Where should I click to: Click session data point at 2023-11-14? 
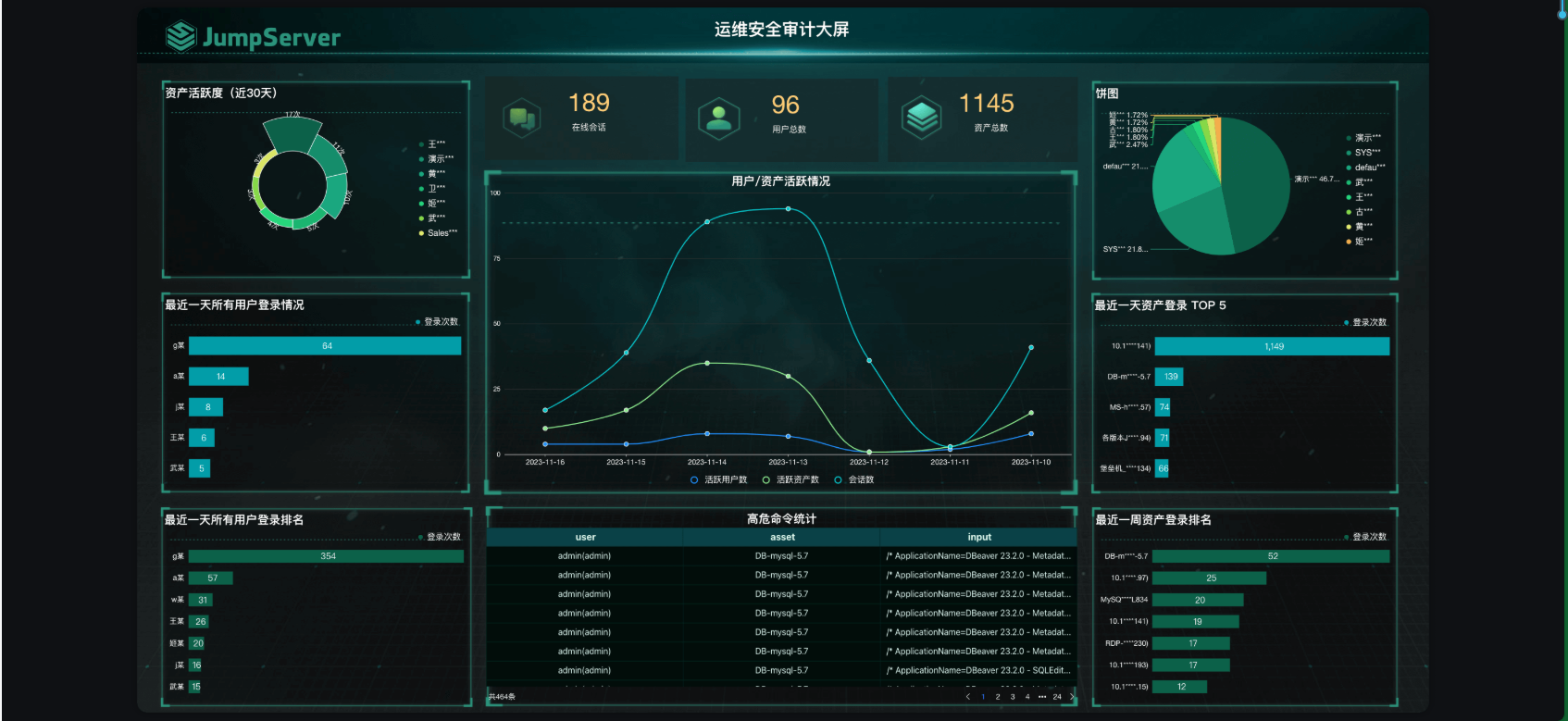click(x=707, y=222)
